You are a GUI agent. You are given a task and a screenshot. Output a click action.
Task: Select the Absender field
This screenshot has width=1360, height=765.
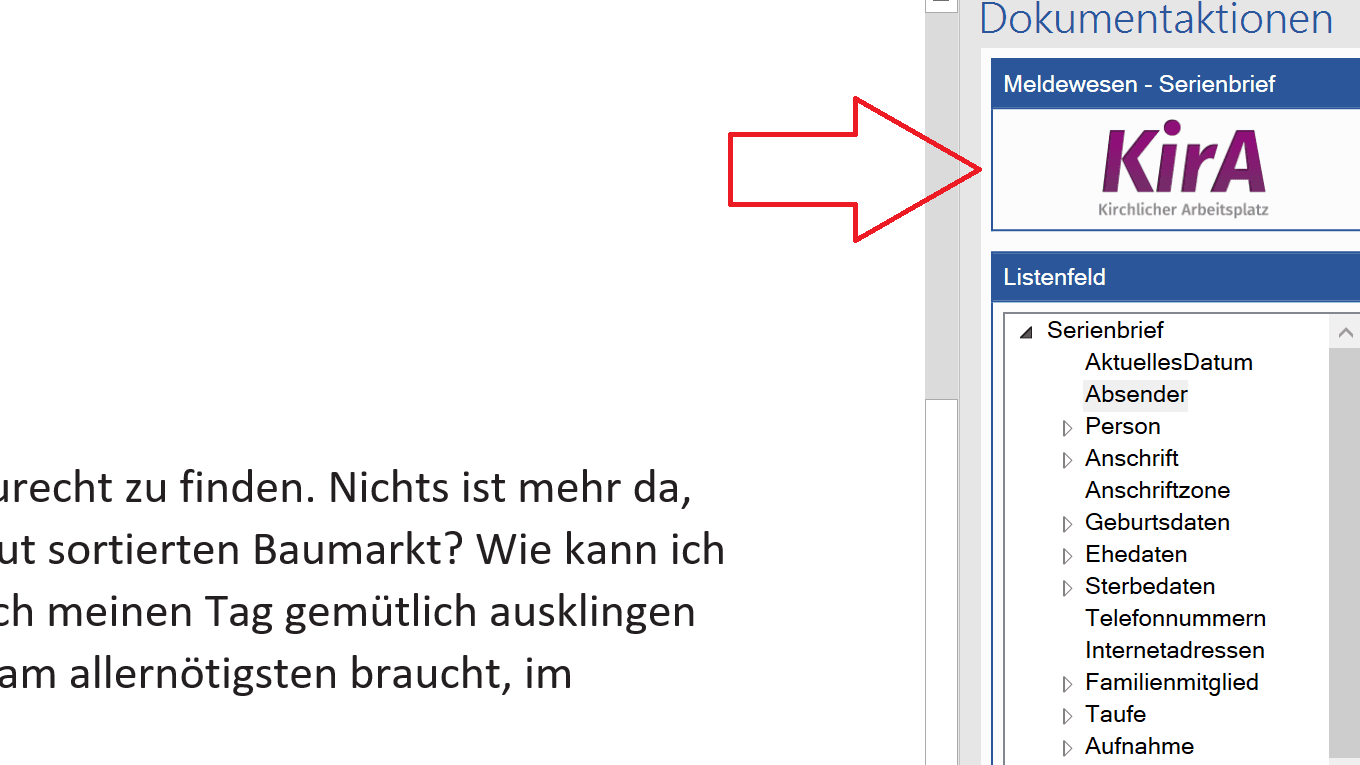1136,394
